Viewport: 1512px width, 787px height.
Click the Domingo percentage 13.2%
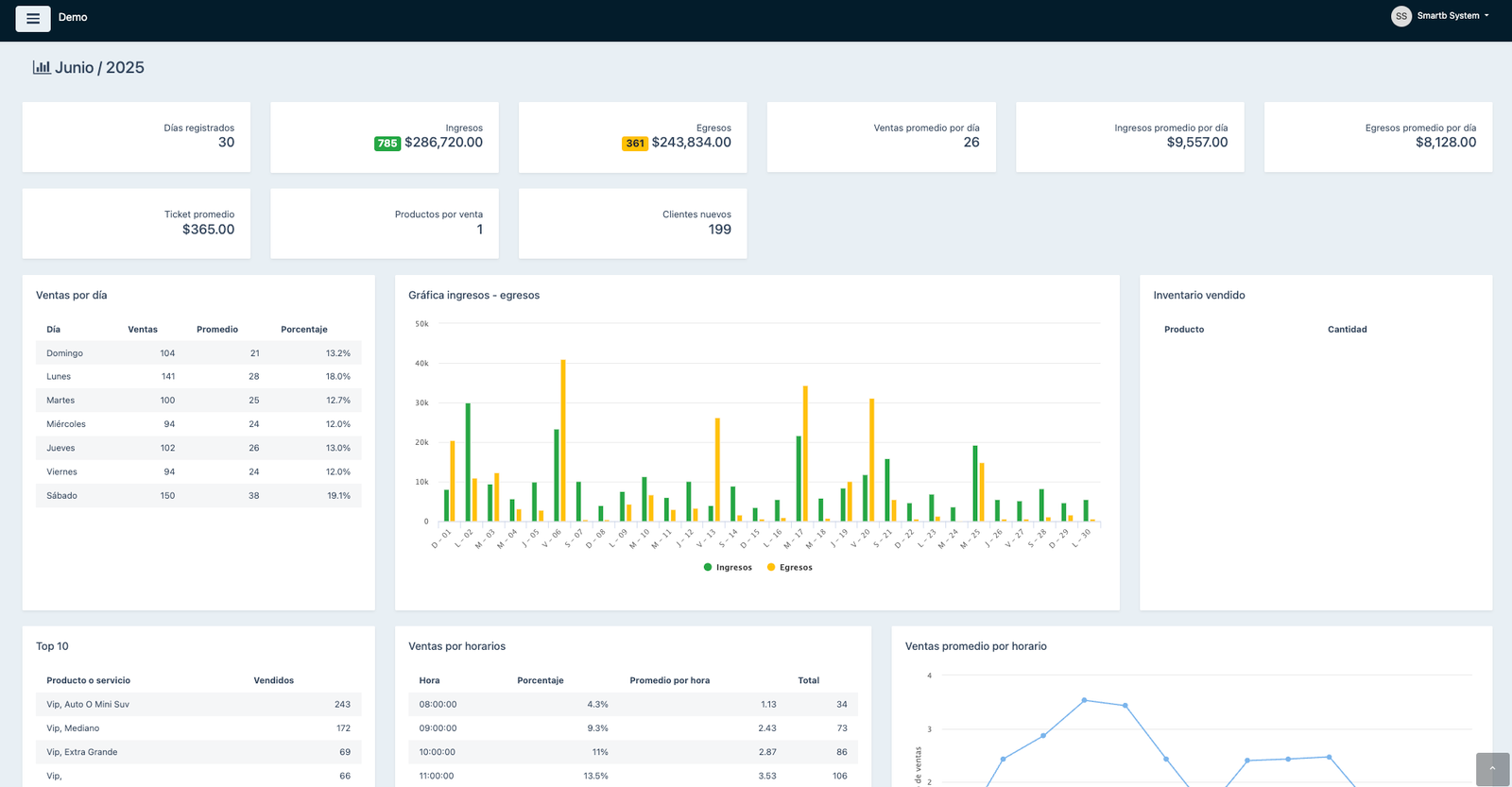coord(338,353)
